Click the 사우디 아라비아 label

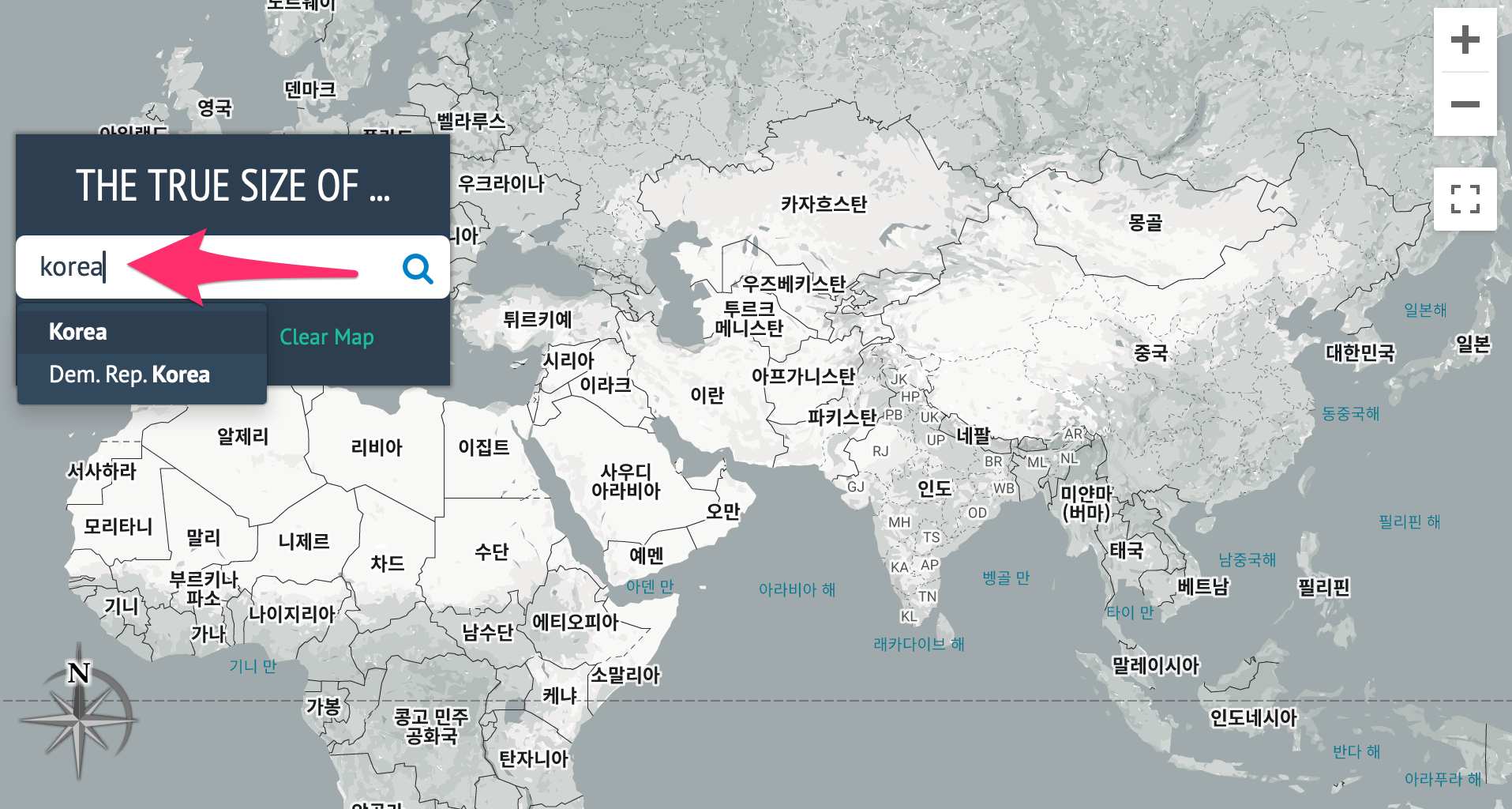point(625,481)
